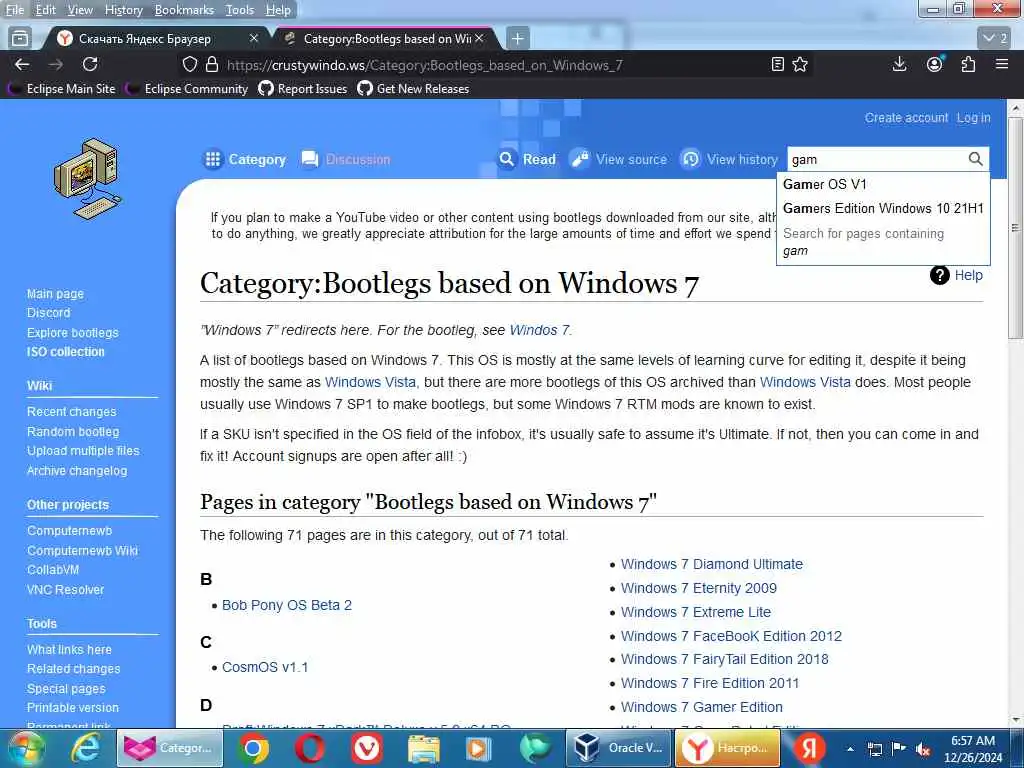The height and width of the screenshot is (768, 1024).
Task: Open Eclipse Main Site bookmark
Action: click(x=63, y=89)
